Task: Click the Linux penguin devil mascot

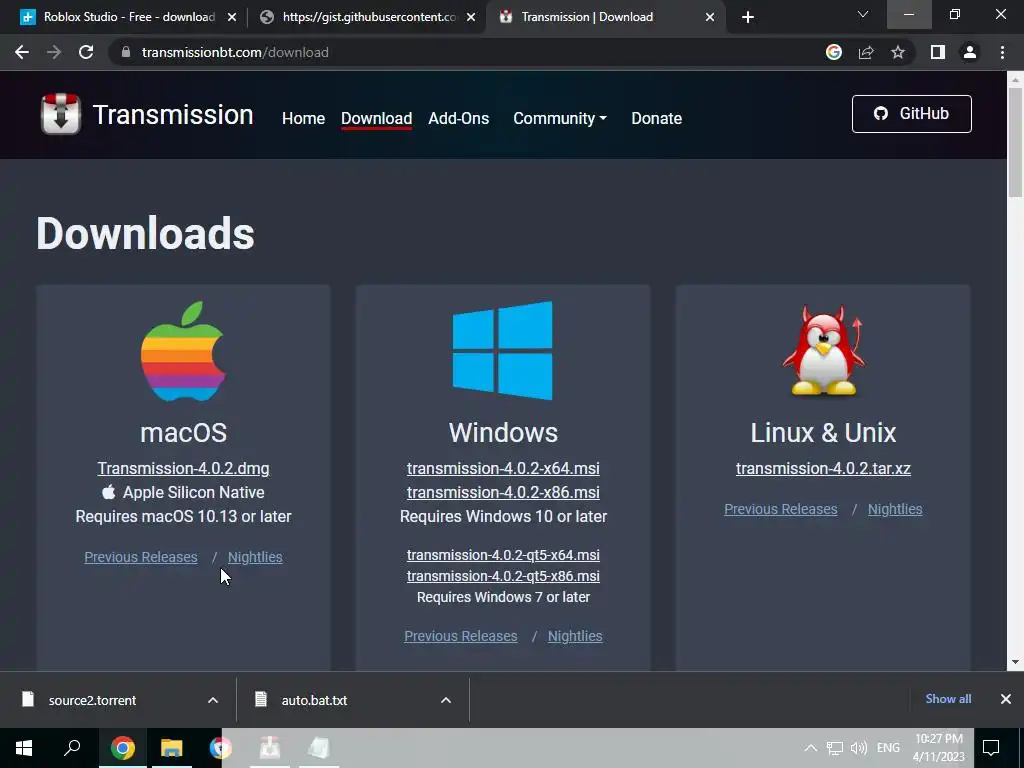Action: coord(824,351)
